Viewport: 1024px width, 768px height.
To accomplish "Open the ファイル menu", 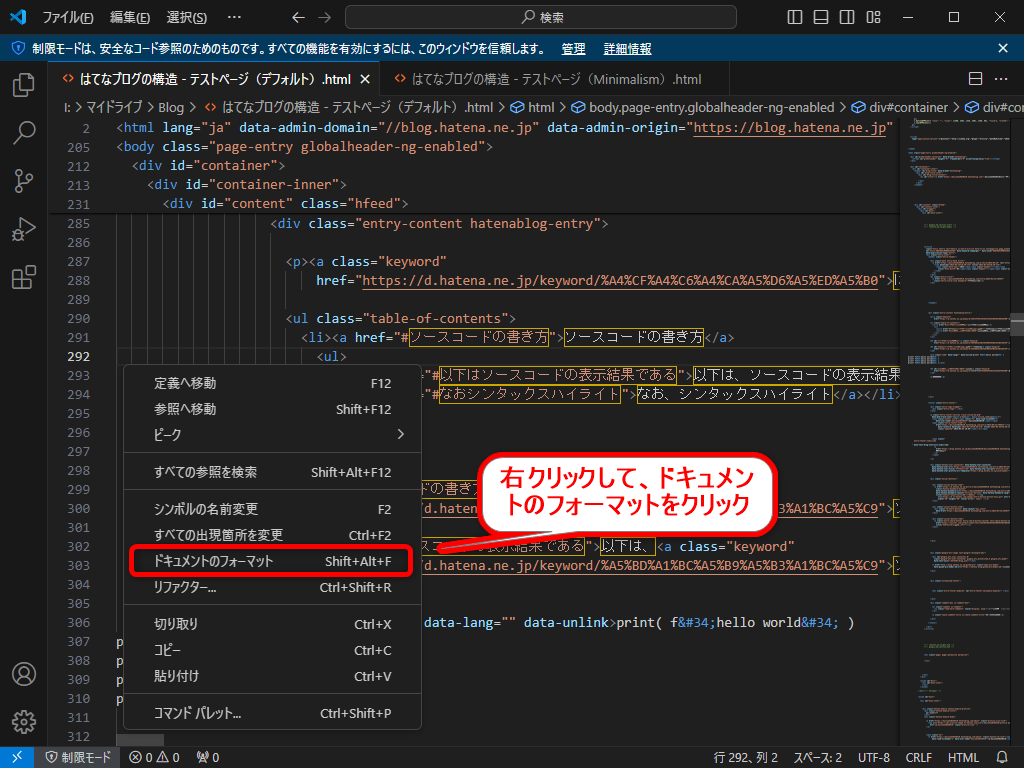I will click(67, 17).
